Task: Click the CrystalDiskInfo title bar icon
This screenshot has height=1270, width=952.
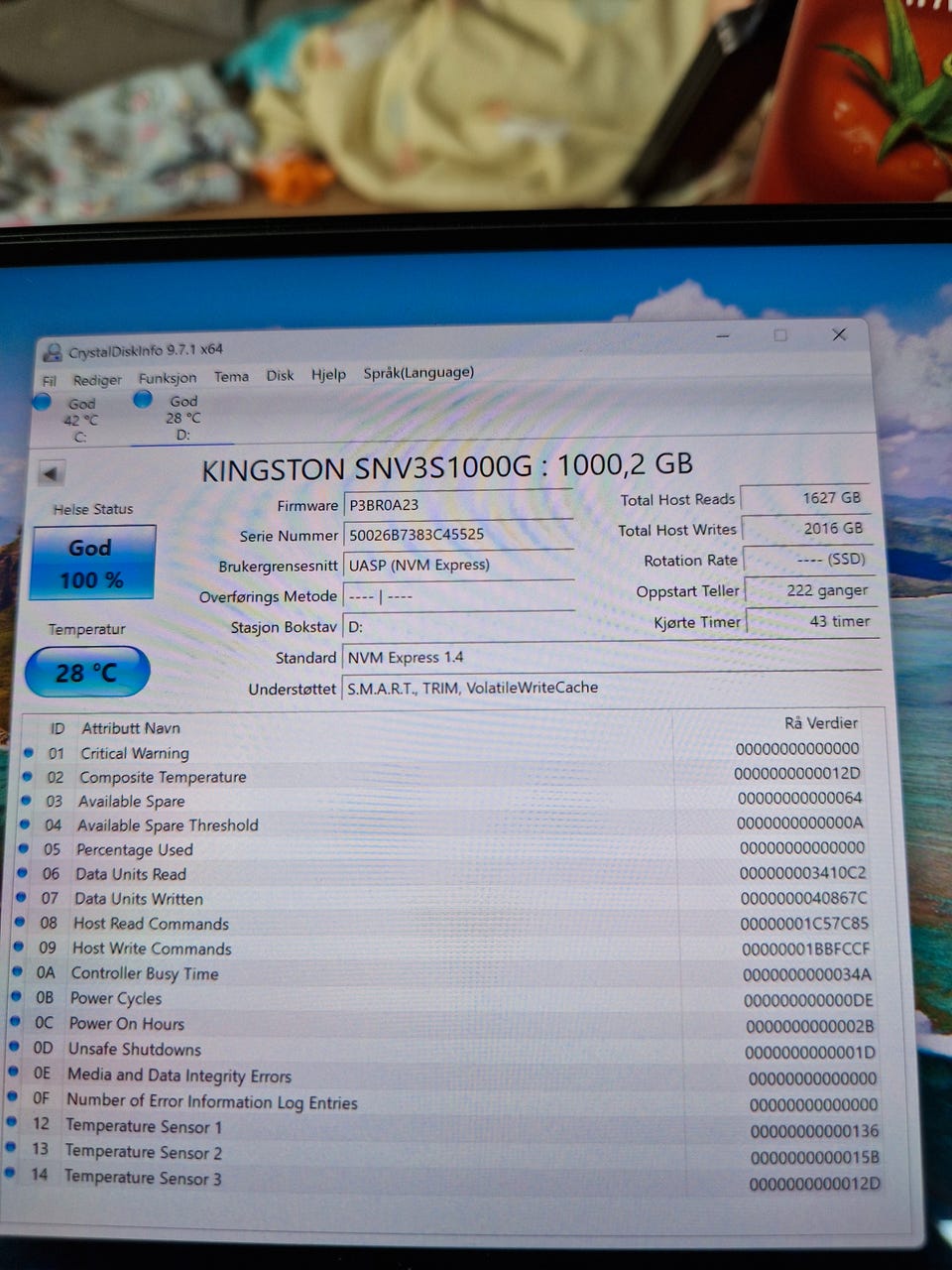Action: pyautogui.click(x=51, y=352)
